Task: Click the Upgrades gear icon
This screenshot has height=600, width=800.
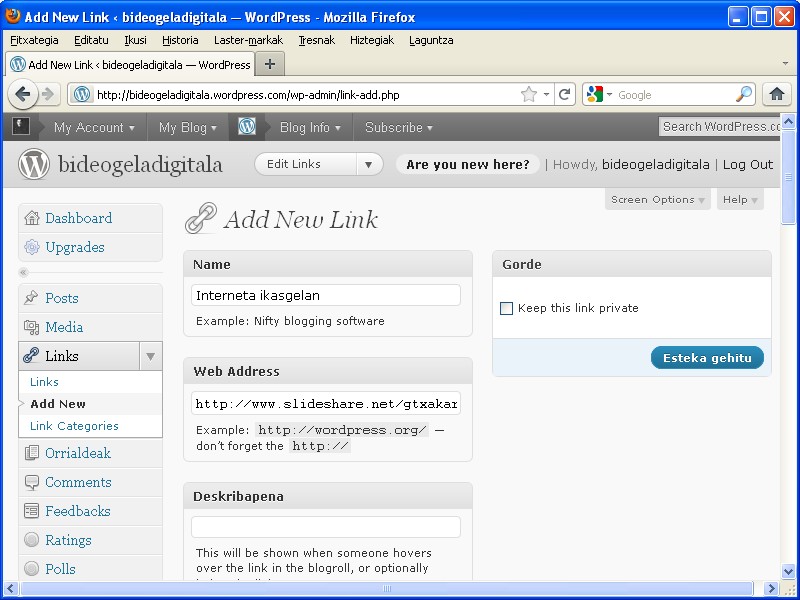Action: [x=32, y=247]
